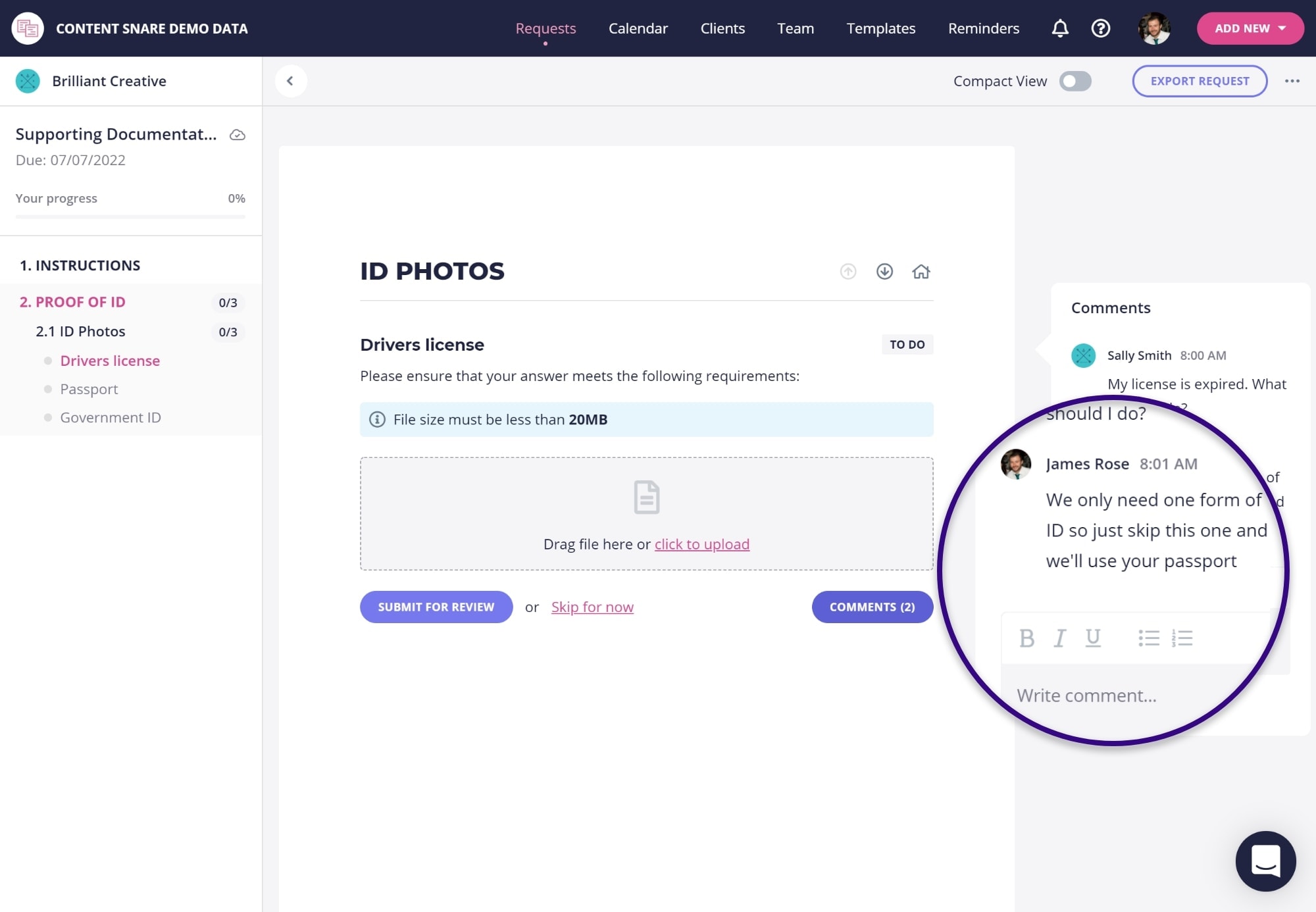Select Passport item in sidebar
Screen dimensions: 1316x912
pos(89,389)
